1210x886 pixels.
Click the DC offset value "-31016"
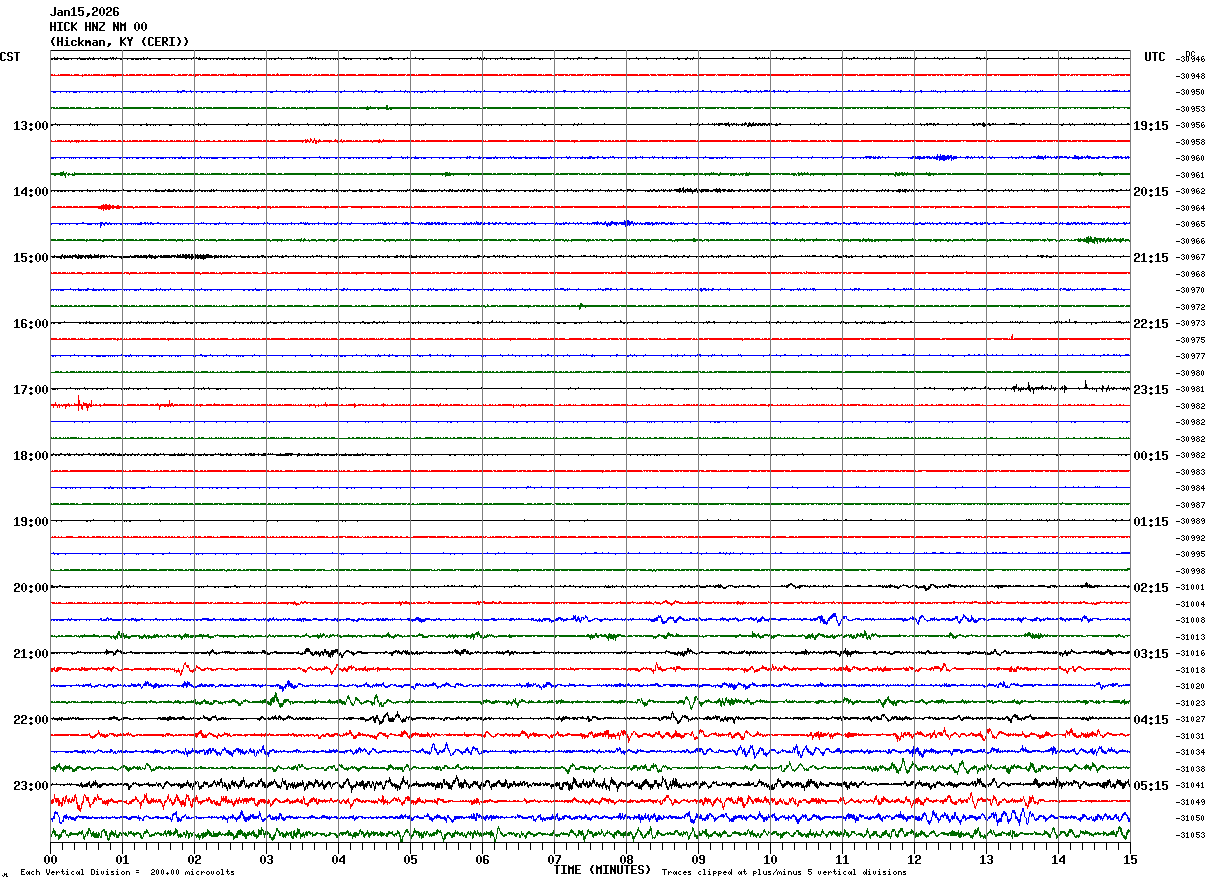coord(1191,654)
